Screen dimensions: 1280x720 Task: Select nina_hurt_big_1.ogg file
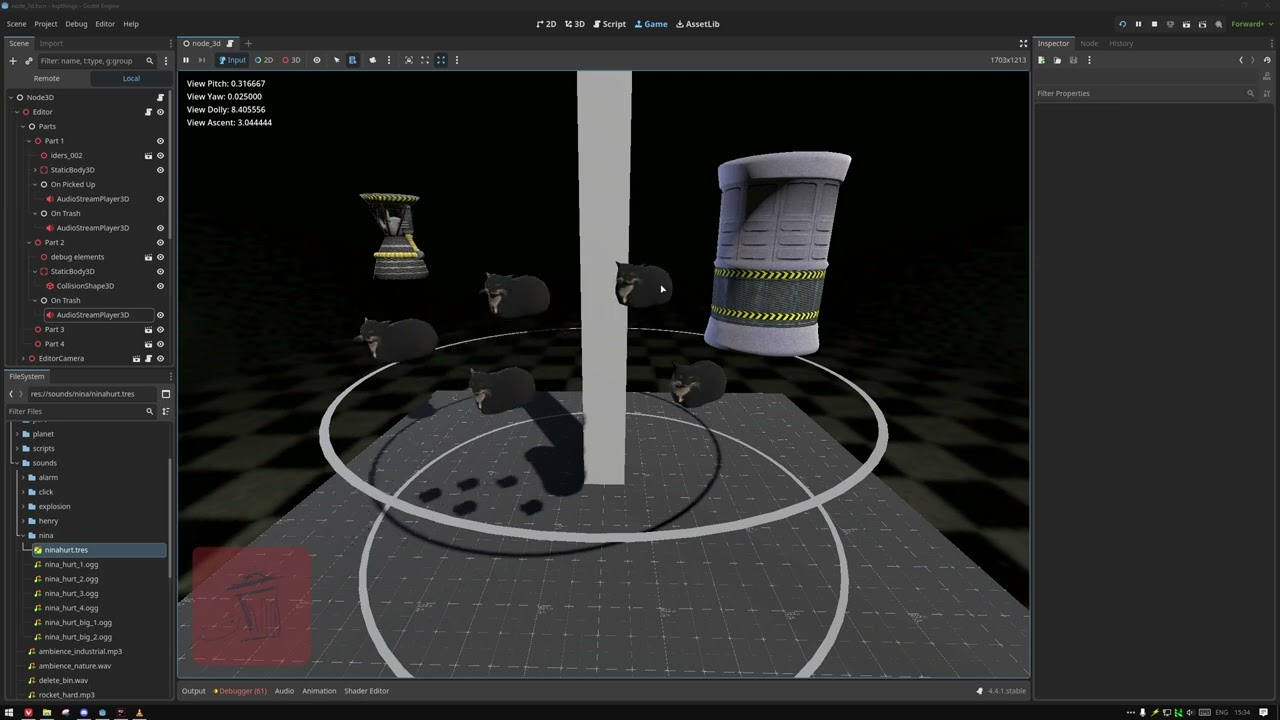point(78,622)
